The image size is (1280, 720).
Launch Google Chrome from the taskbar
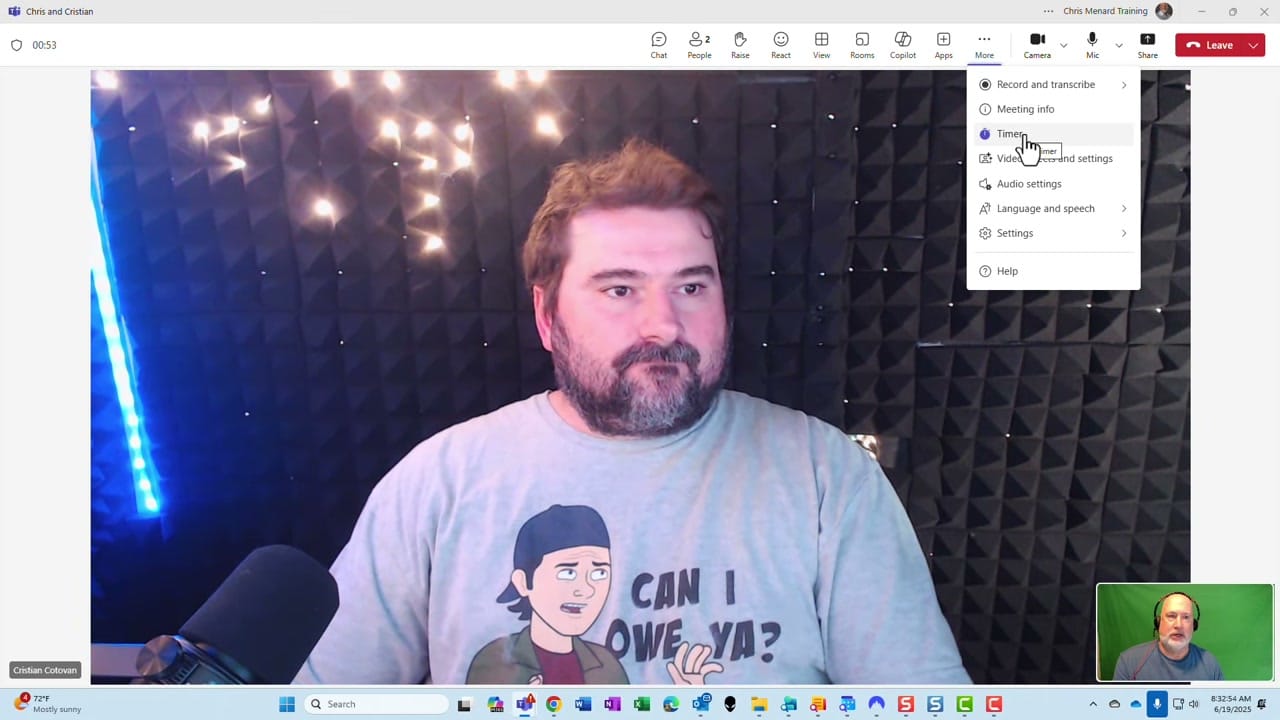(553, 704)
